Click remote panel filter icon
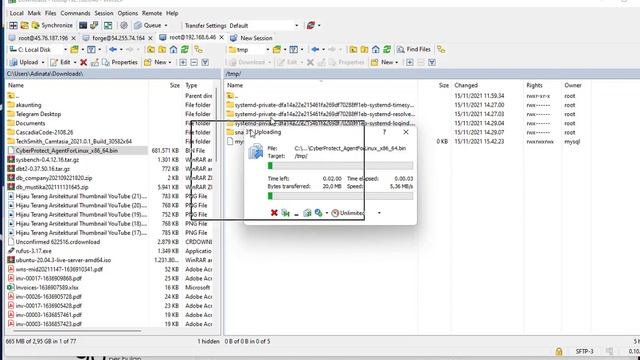Image resolution: width=640 pixels, height=360 pixels. (x=293, y=49)
